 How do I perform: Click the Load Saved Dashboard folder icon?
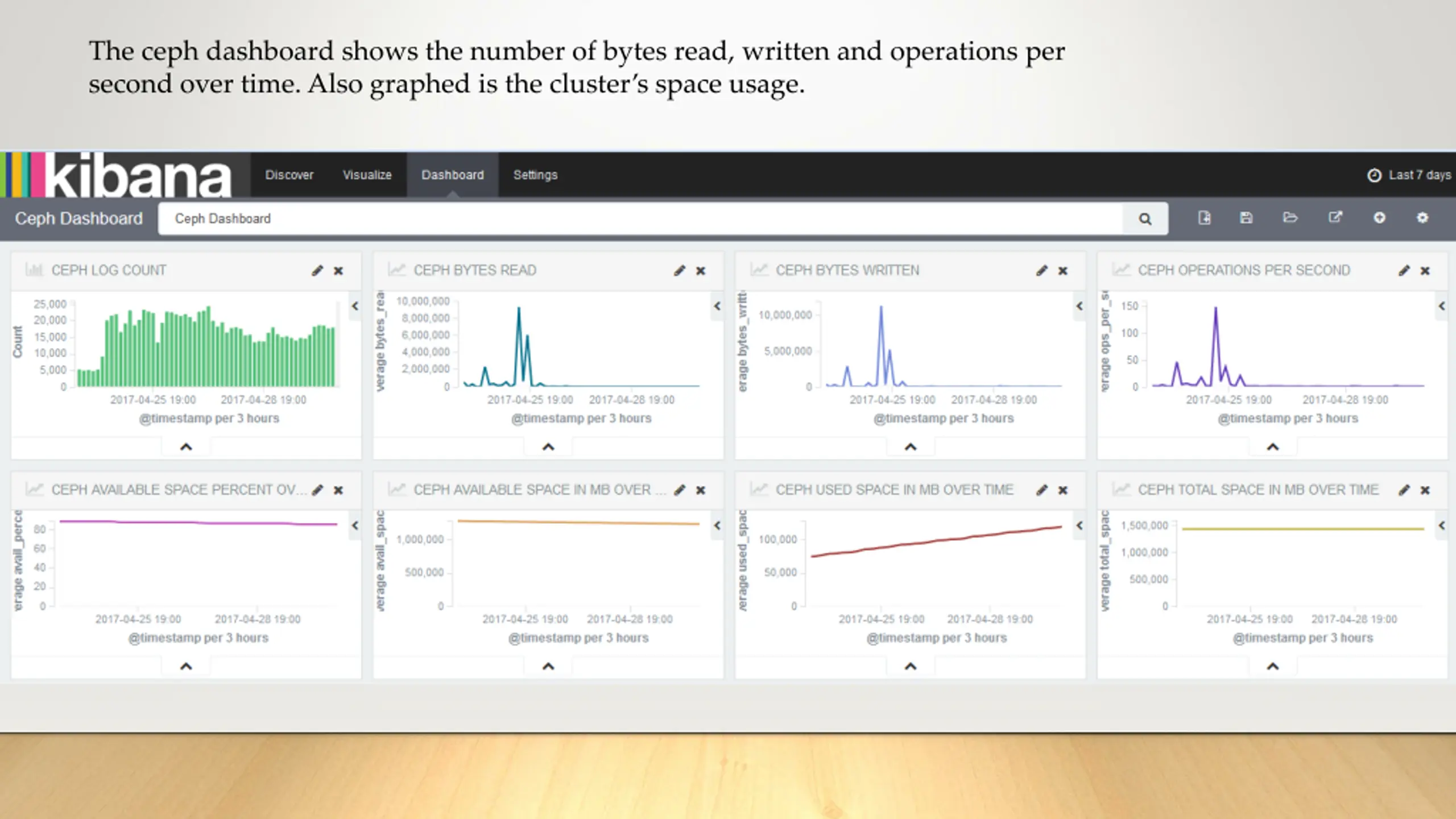[1290, 218]
